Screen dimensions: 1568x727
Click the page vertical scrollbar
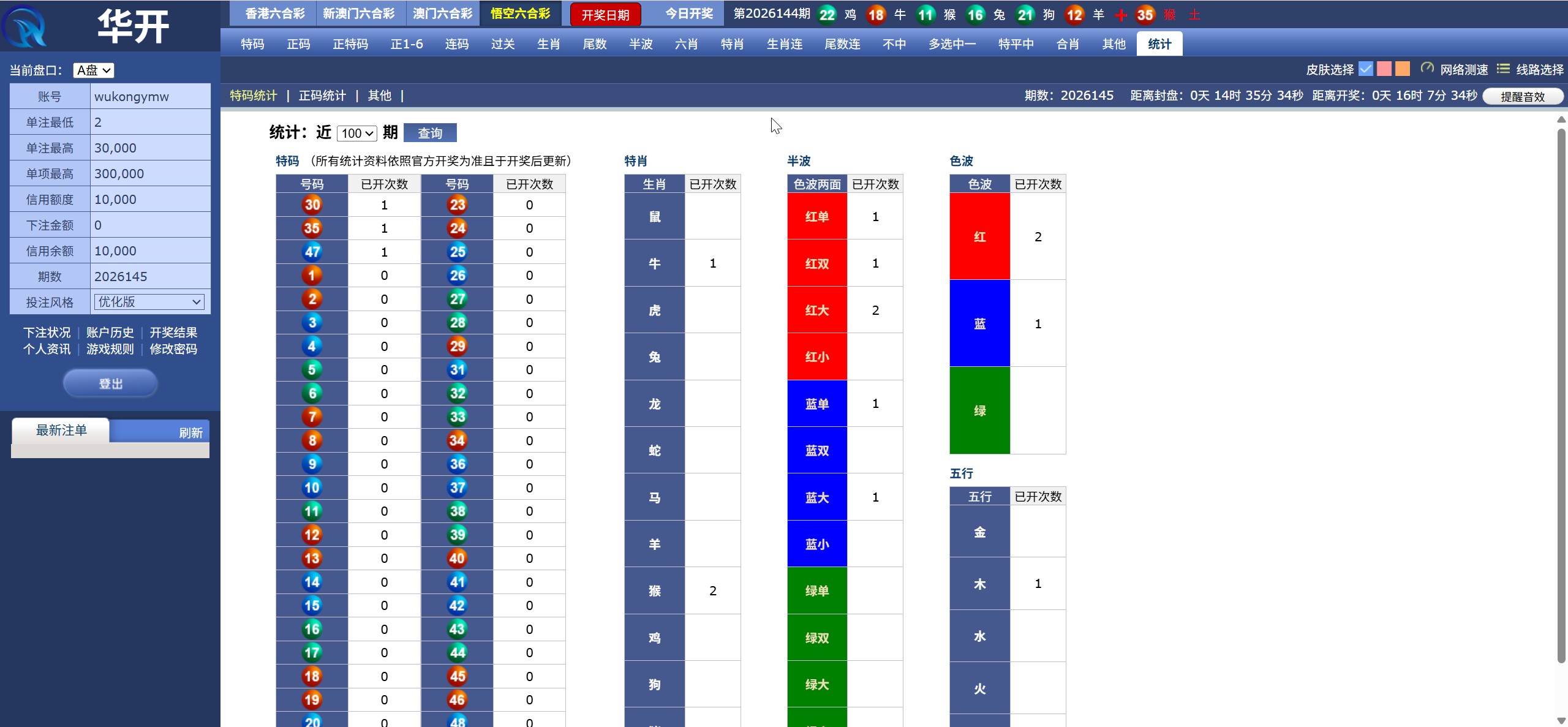pyautogui.click(x=1561, y=395)
